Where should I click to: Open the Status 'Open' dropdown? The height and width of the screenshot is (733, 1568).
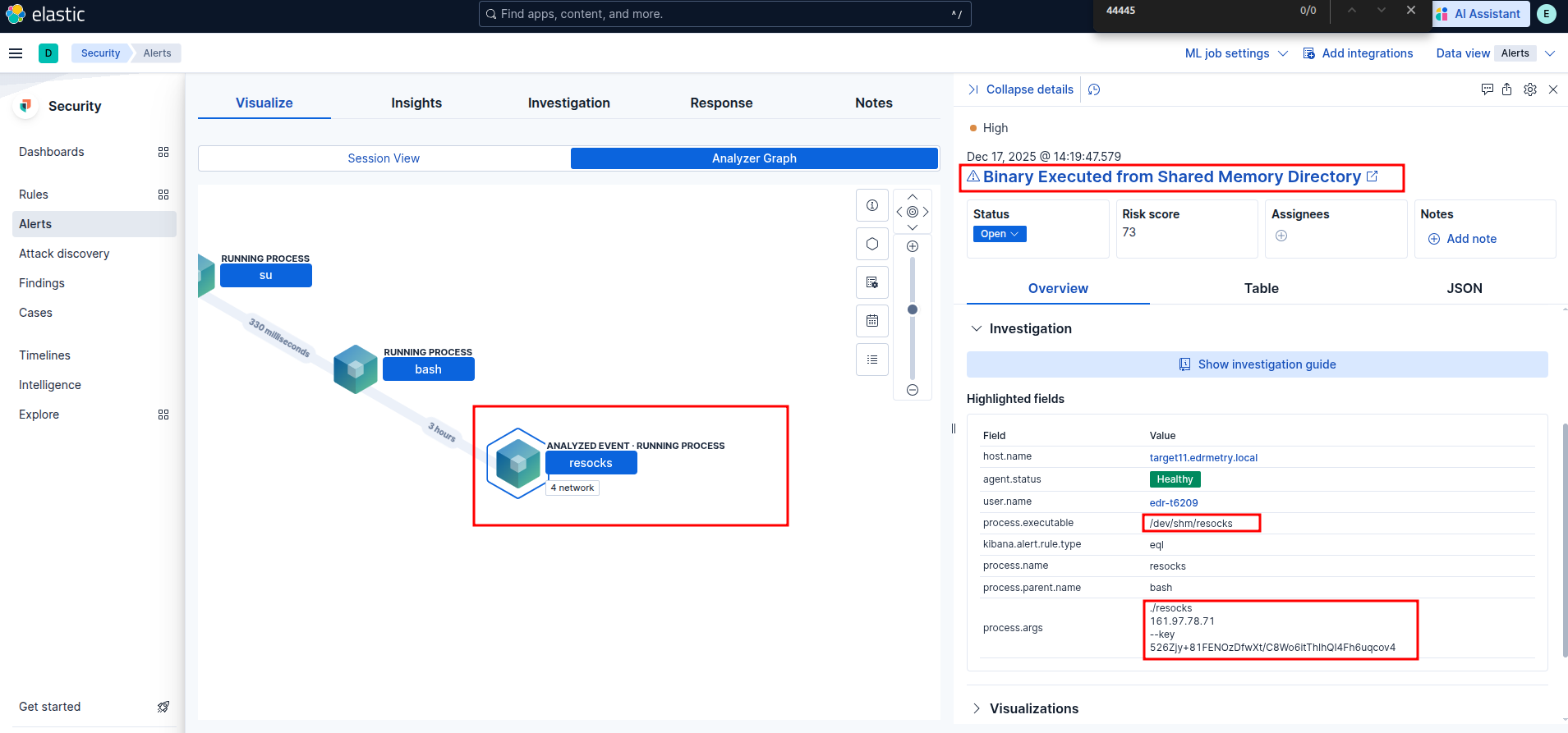(999, 234)
